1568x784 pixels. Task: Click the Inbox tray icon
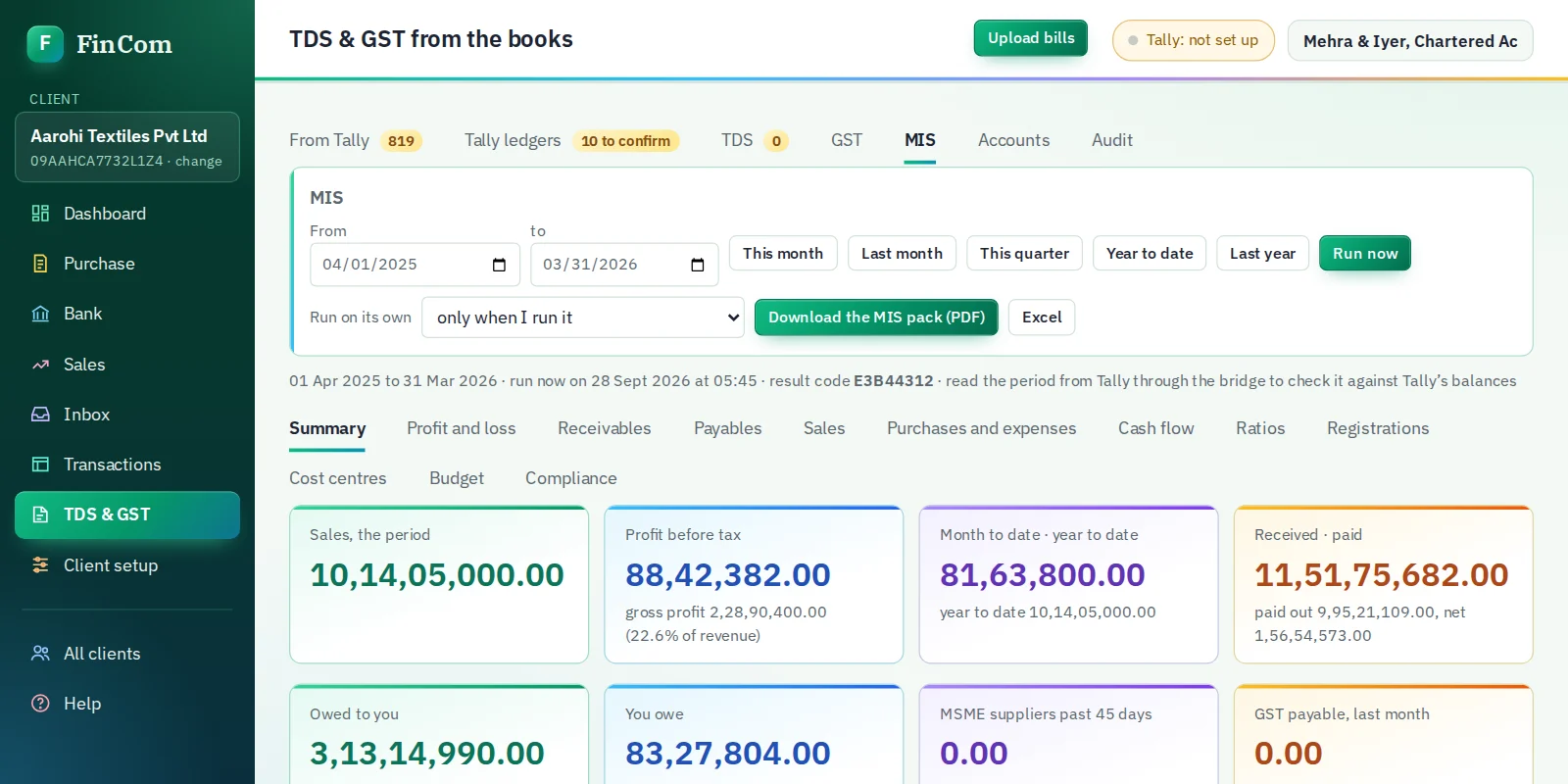click(40, 415)
